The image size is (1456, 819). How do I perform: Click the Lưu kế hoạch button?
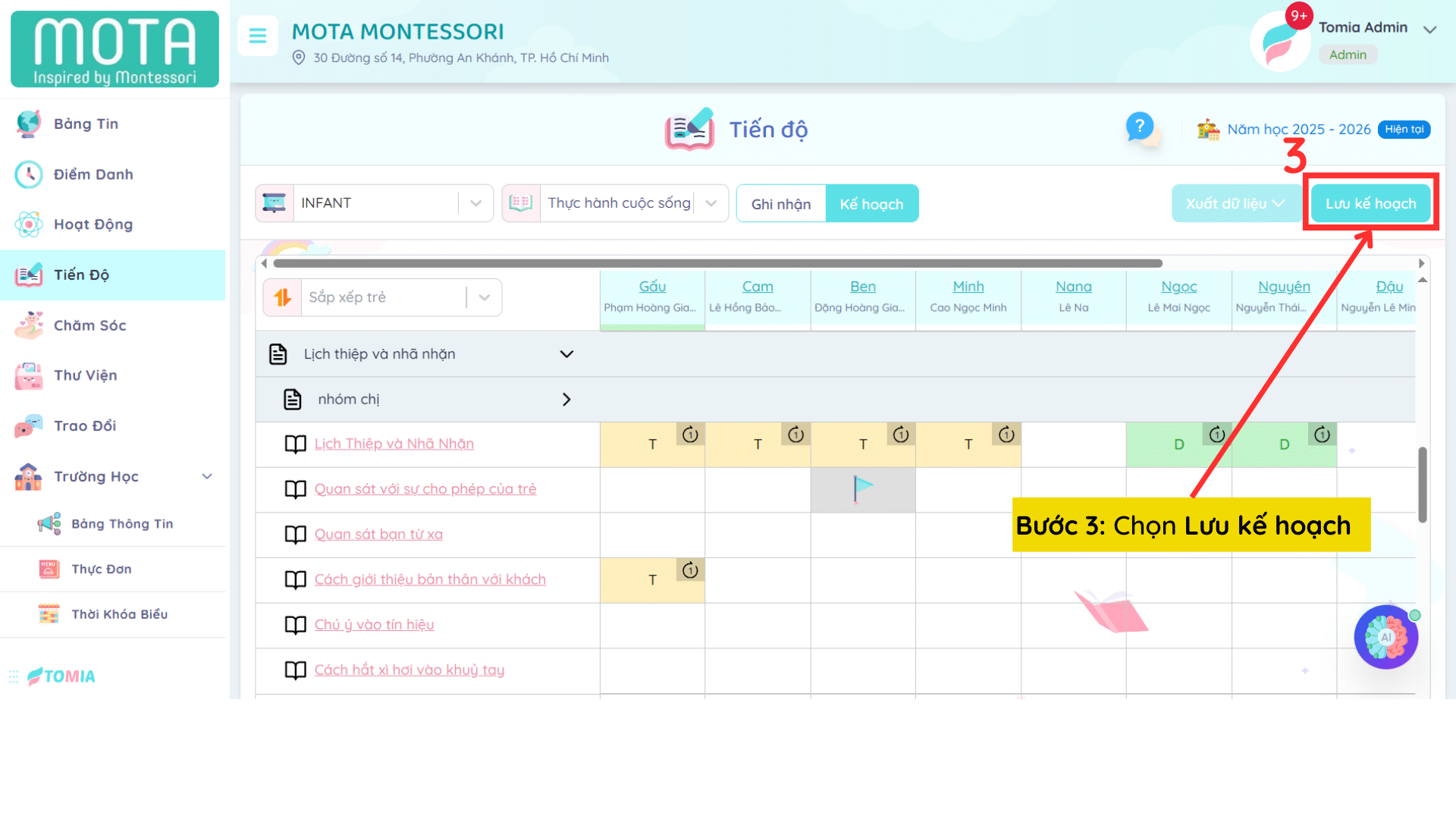click(1370, 203)
